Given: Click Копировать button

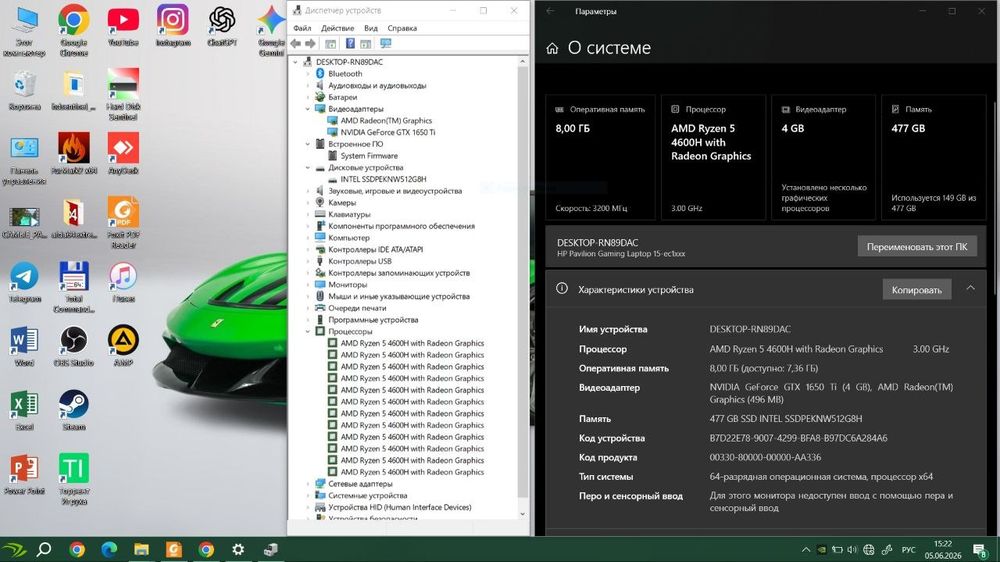Looking at the screenshot, I should pos(916,290).
